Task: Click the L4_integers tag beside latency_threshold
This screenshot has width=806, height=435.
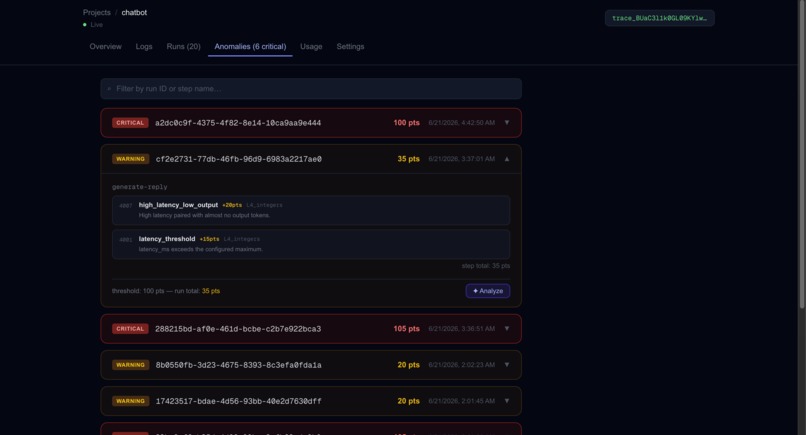Action: pos(242,239)
